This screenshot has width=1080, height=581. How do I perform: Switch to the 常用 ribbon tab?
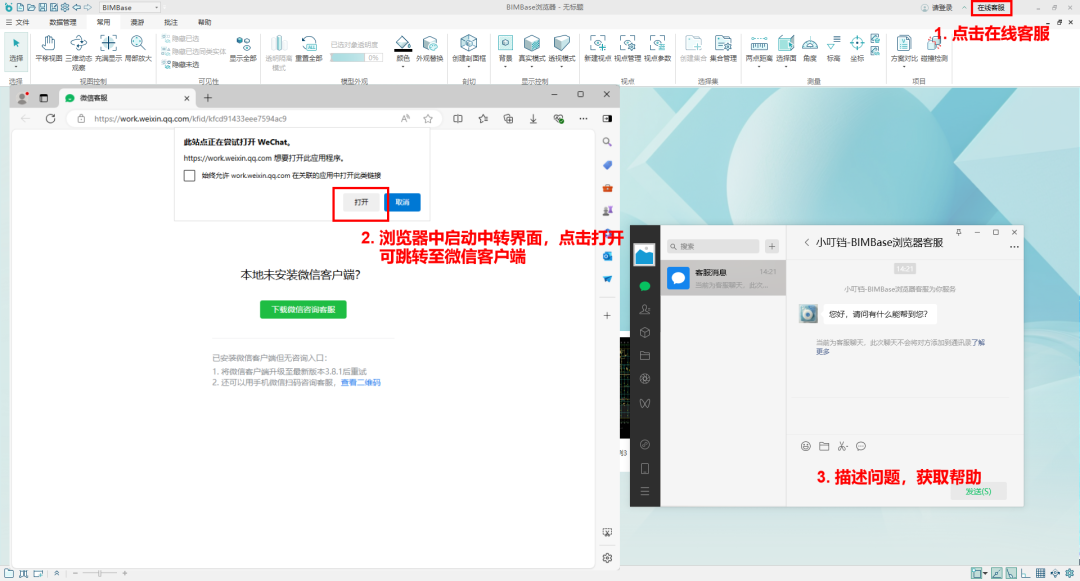click(x=103, y=22)
